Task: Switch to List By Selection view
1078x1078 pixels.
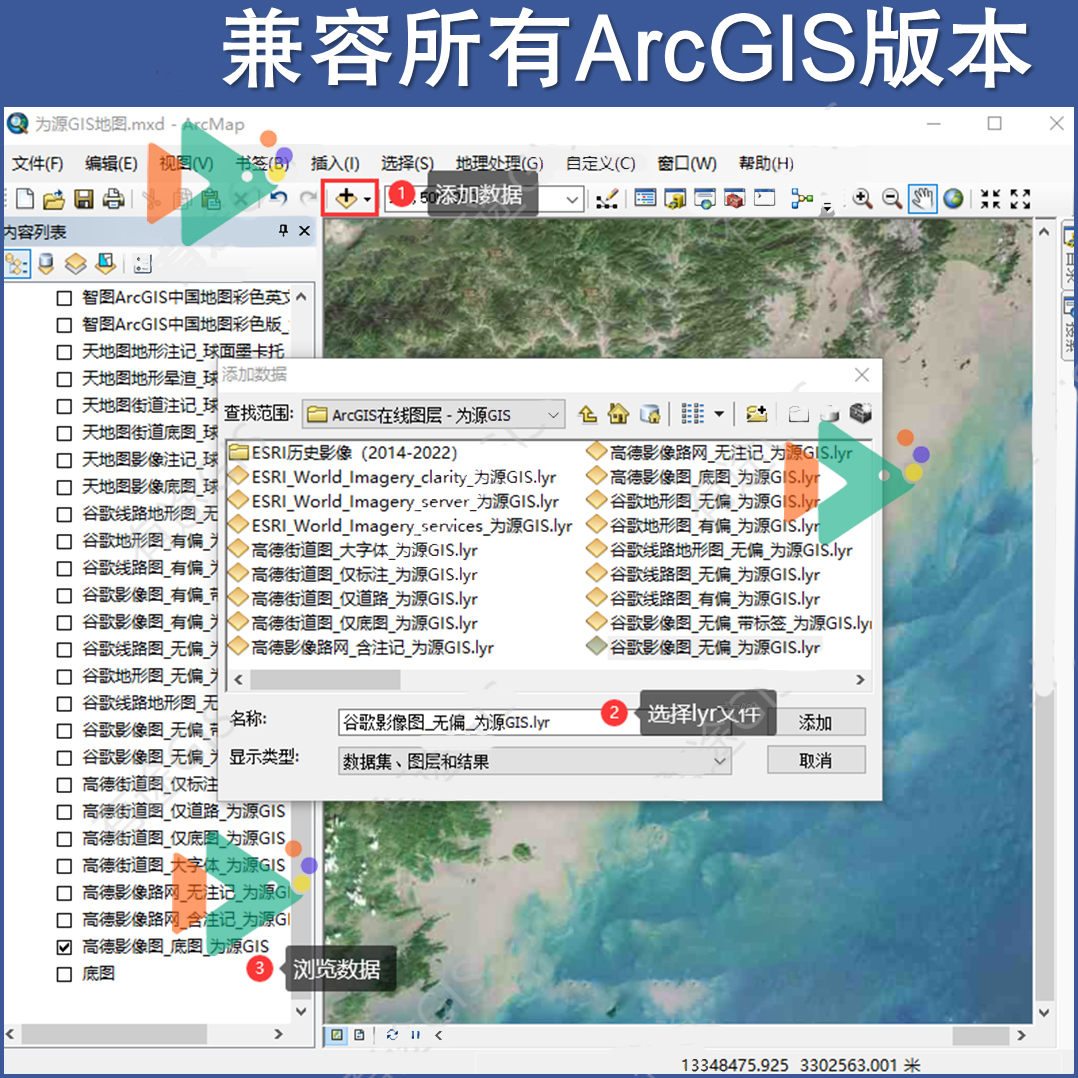Action: pyautogui.click(x=105, y=264)
